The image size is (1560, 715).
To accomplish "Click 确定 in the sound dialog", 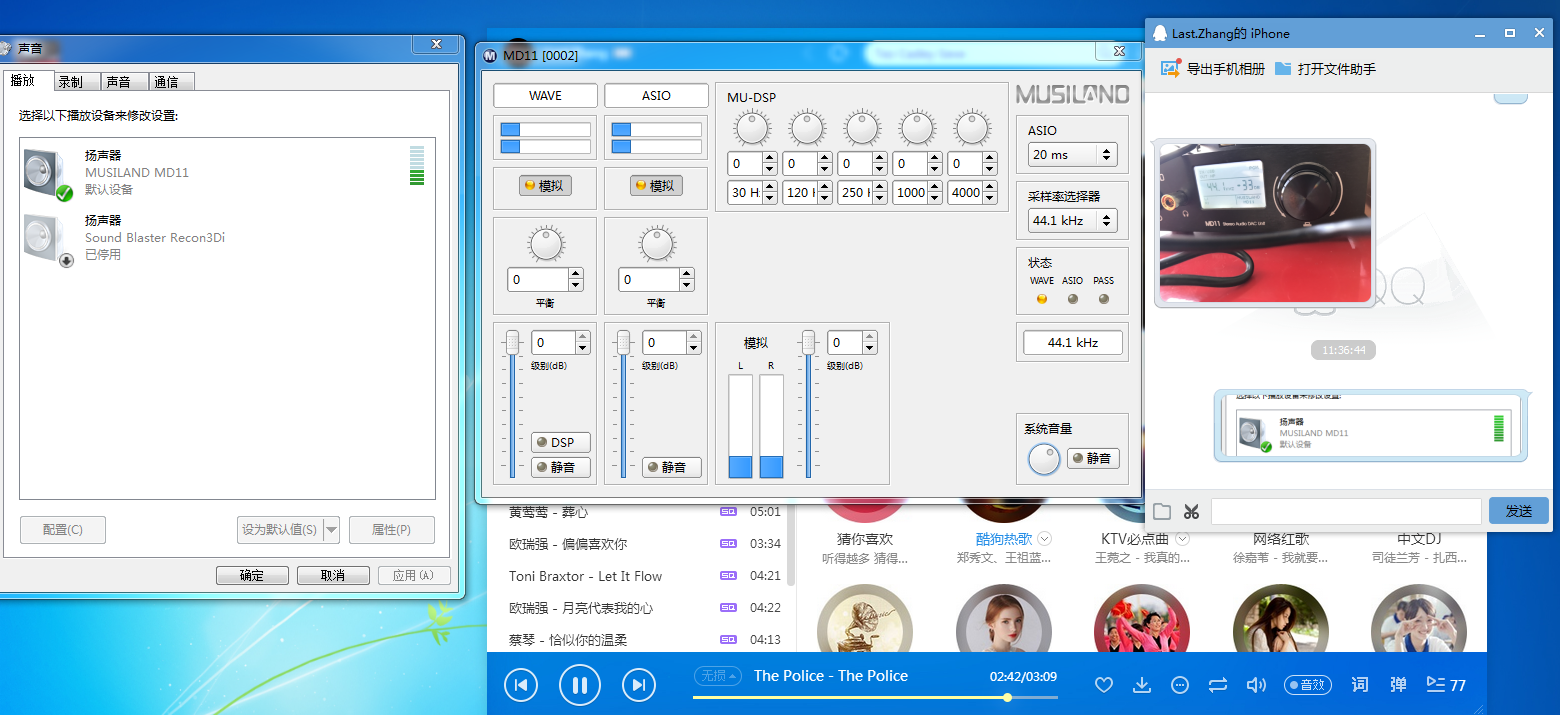I will click(x=252, y=576).
